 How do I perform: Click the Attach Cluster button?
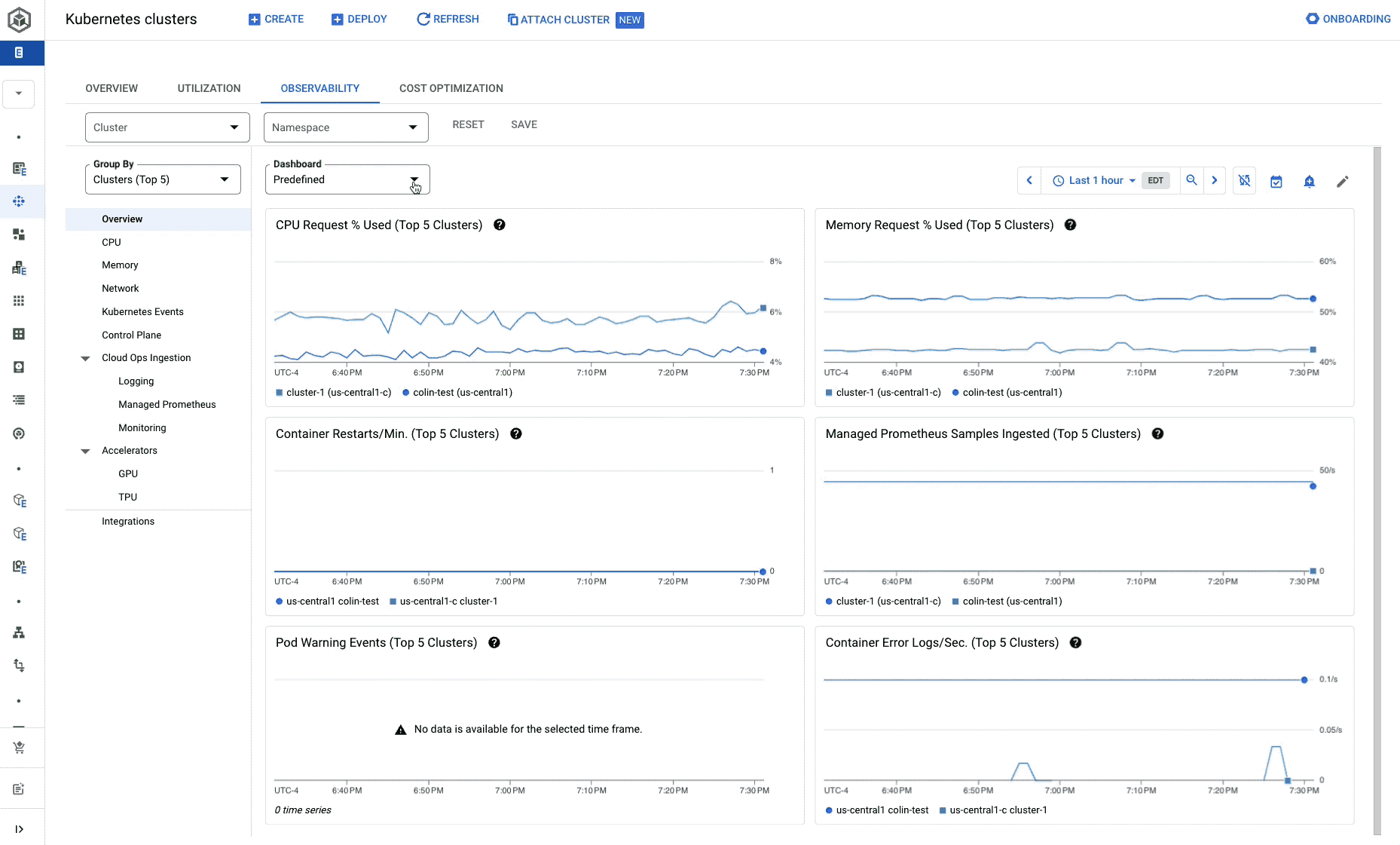click(558, 20)
